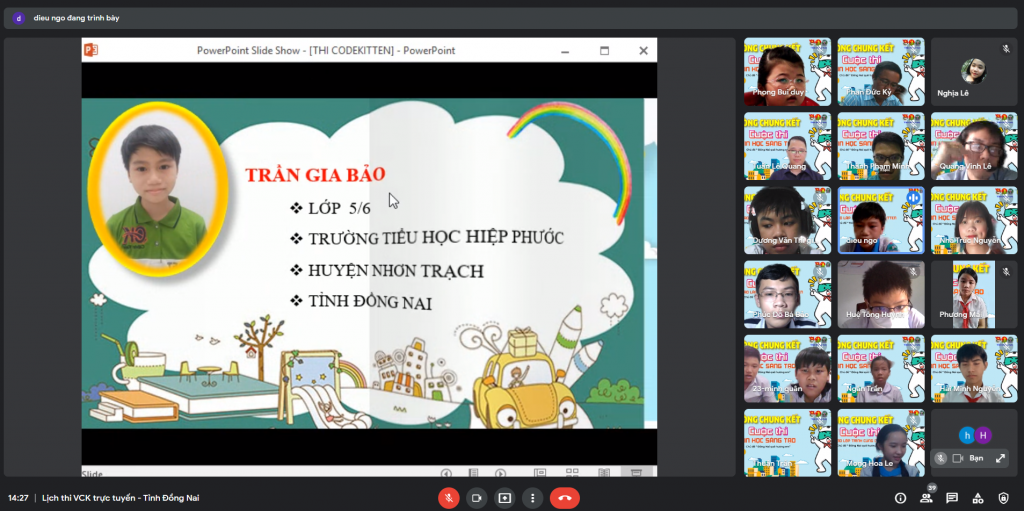Toggle the camera button in the call bar
The width and height of the screenshot is (1024, 511).
[477, 498]
